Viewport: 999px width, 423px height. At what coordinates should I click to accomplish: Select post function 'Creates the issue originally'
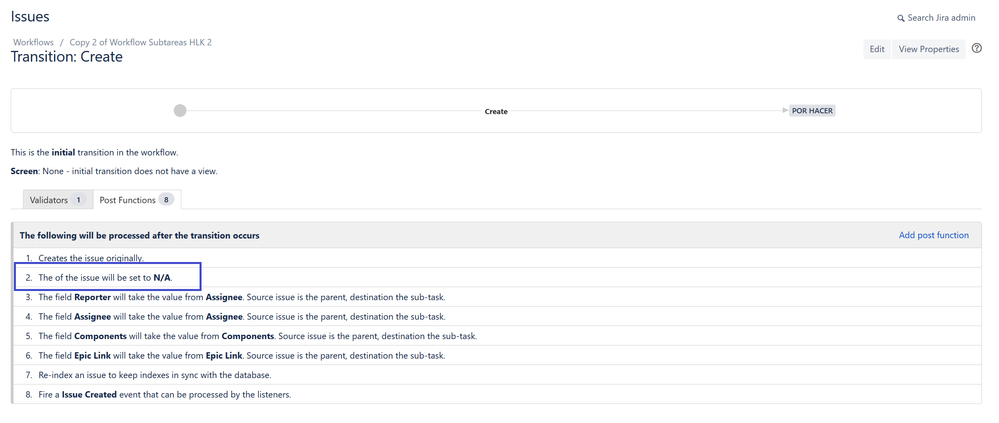(497, 258)
